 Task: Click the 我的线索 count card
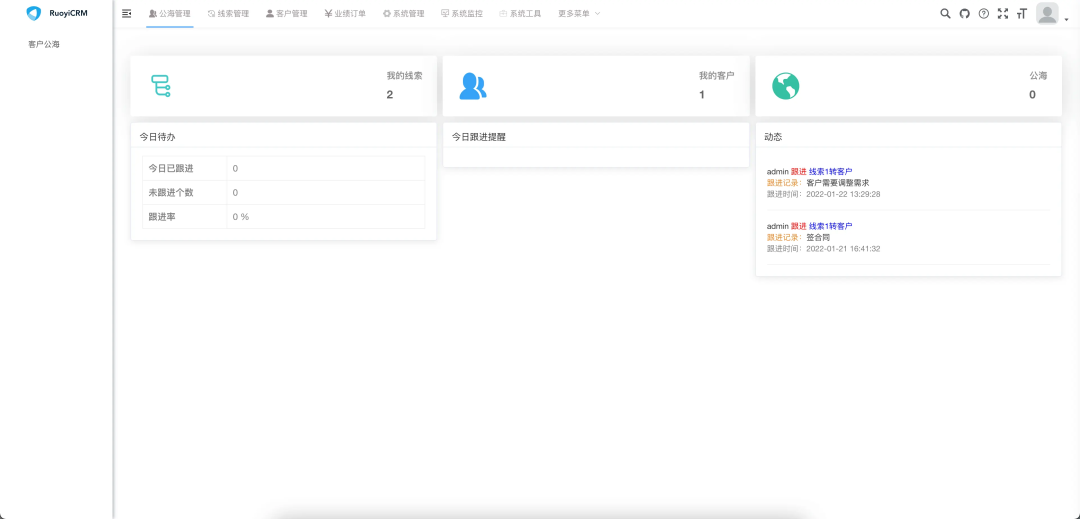point(283,86)
